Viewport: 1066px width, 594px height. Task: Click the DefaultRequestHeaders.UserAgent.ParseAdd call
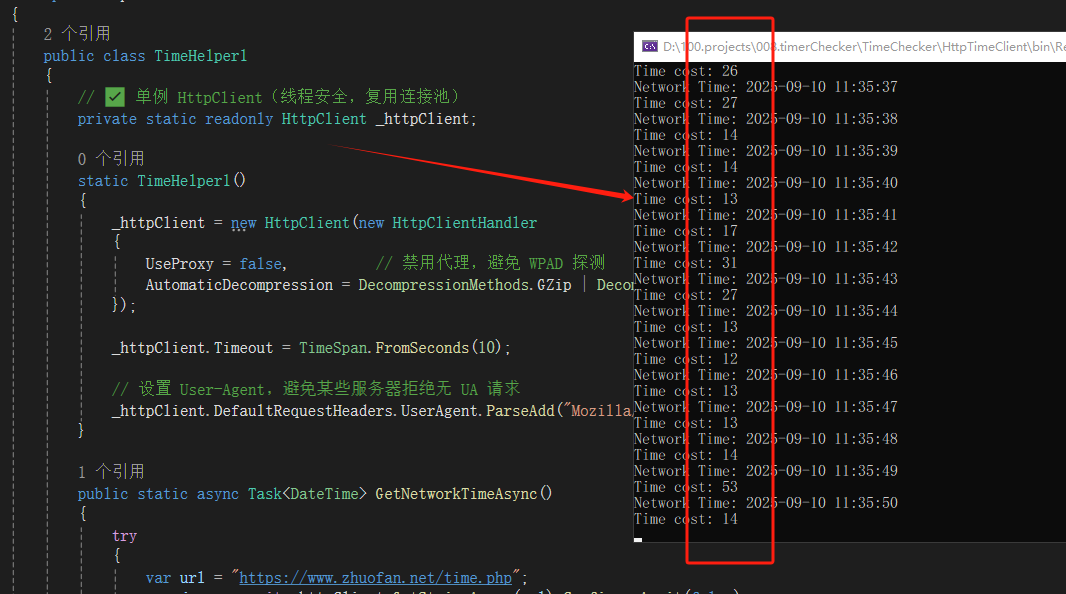click(384, 411)
